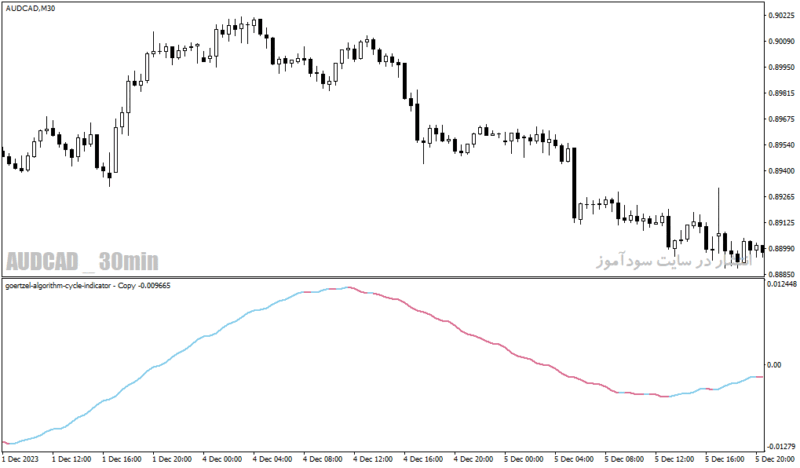Click the 4 Dec 12:00 time marker
Image resolution: width=800 pixels, height=468 pixels.
click(x=373, y=459)
